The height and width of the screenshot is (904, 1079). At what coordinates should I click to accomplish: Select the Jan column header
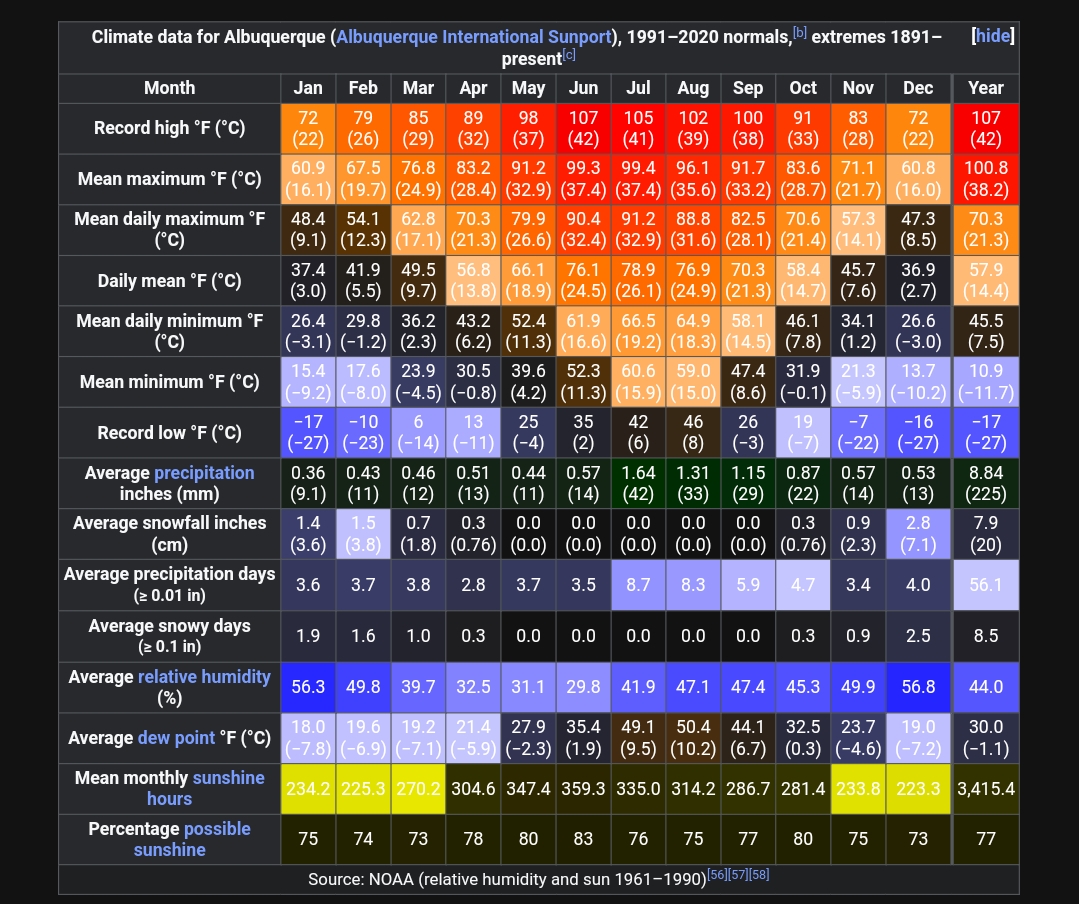pos(308,88)
